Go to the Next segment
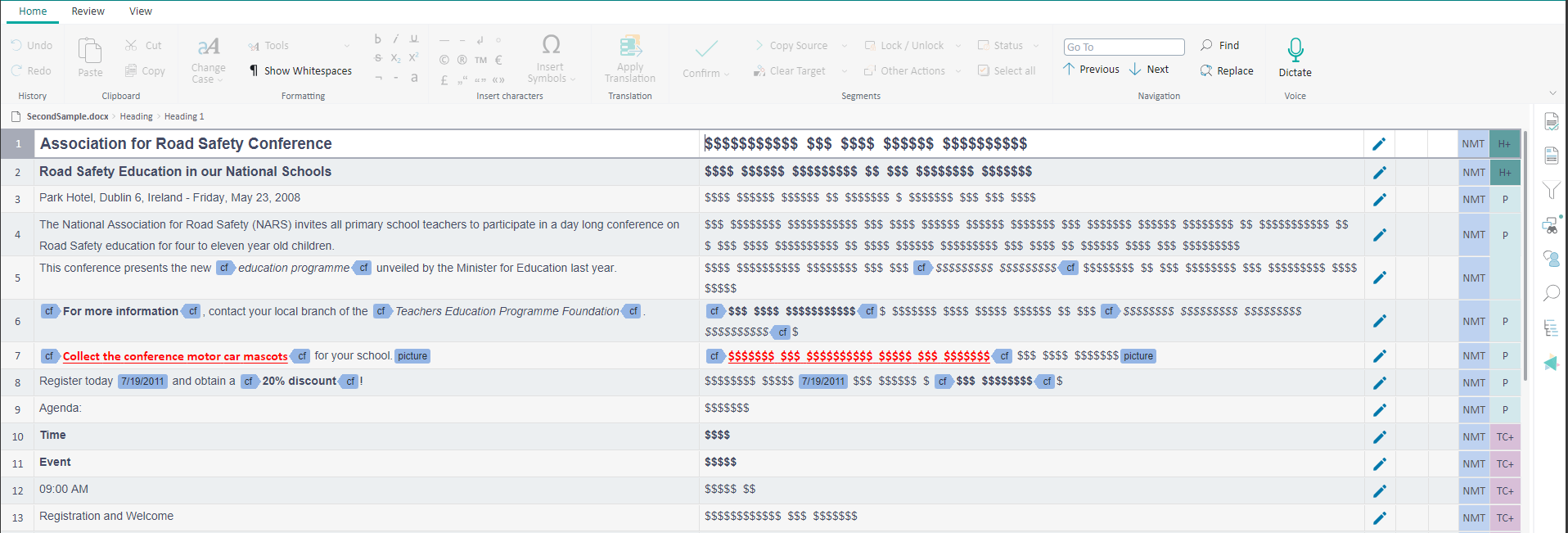The width and height of the screenshot is (1568, 533). click(x=1149, y=70)
